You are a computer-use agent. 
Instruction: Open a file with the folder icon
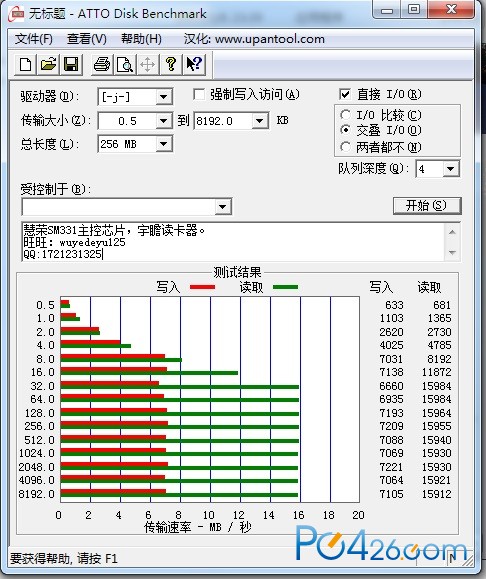pos(48,65)
